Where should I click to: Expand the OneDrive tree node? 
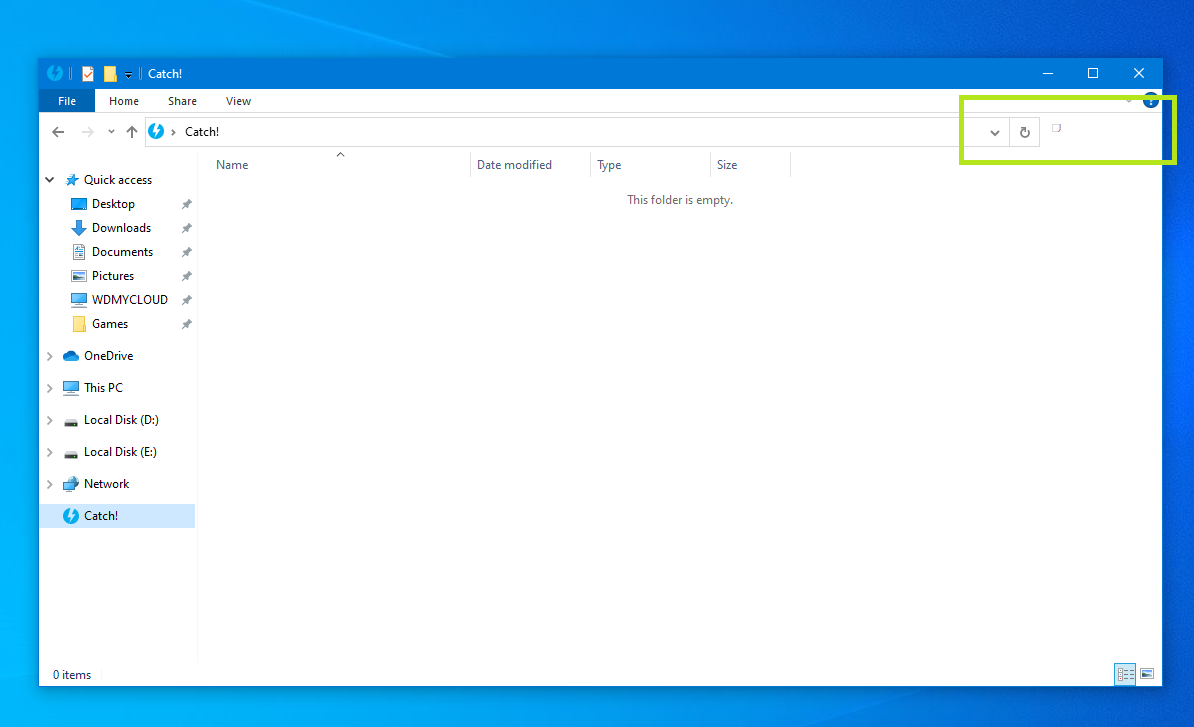click(x=49, y=356)
